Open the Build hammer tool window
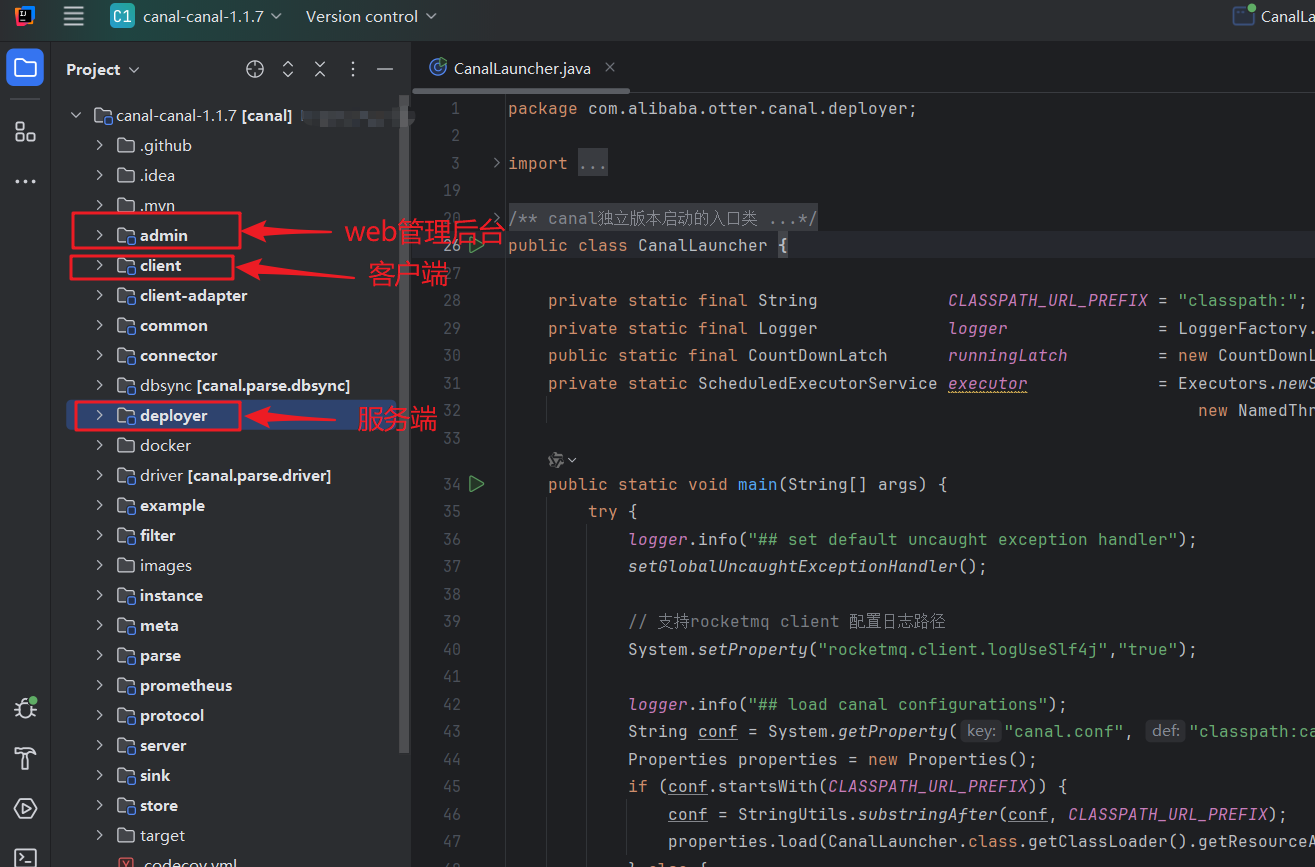This screenshot has height=867, width=1315. pos(25,759)
